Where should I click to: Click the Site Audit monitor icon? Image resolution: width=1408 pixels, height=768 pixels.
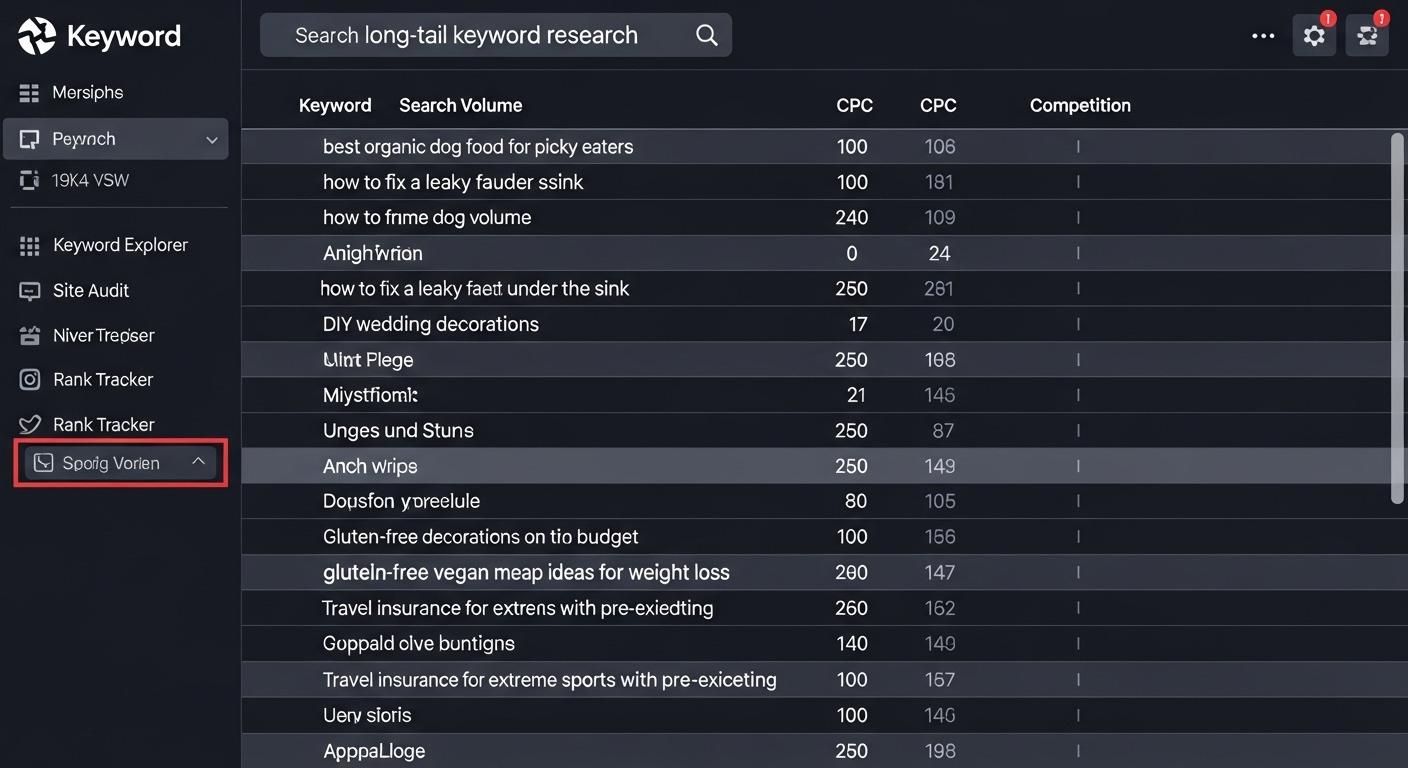29,291
